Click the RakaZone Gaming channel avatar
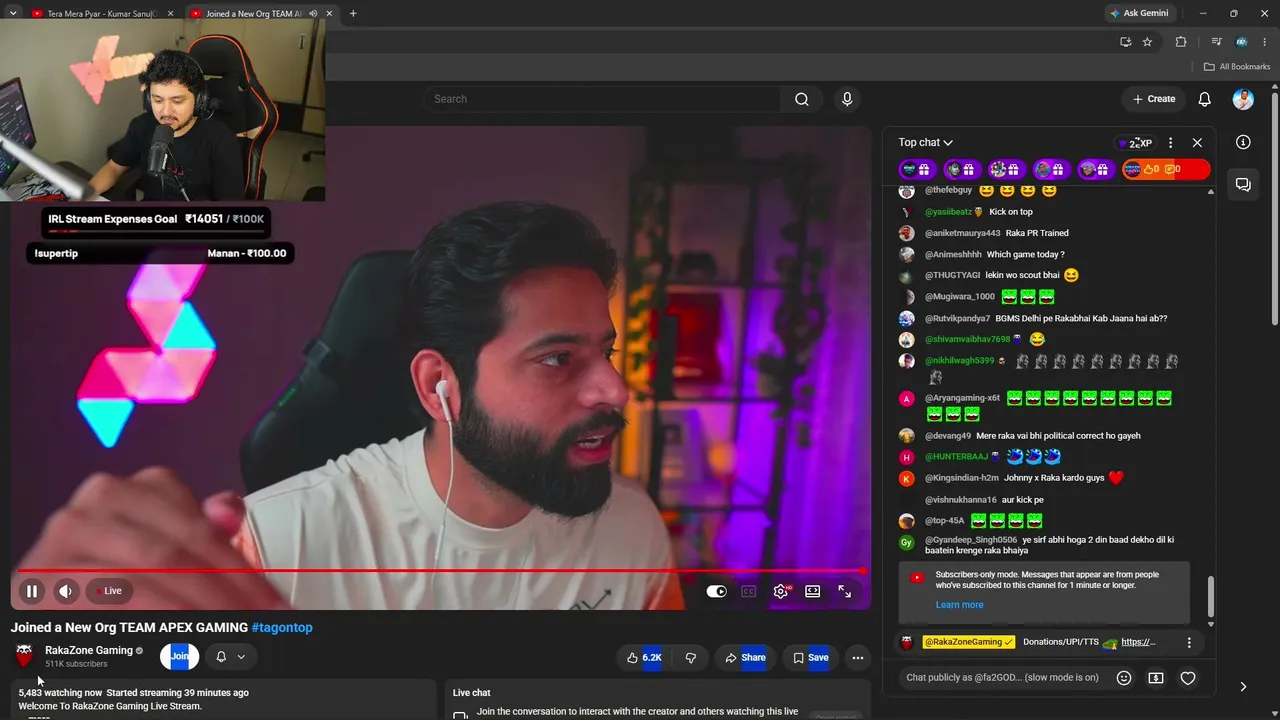This screenshot has height=720, width=1280. 24,656
